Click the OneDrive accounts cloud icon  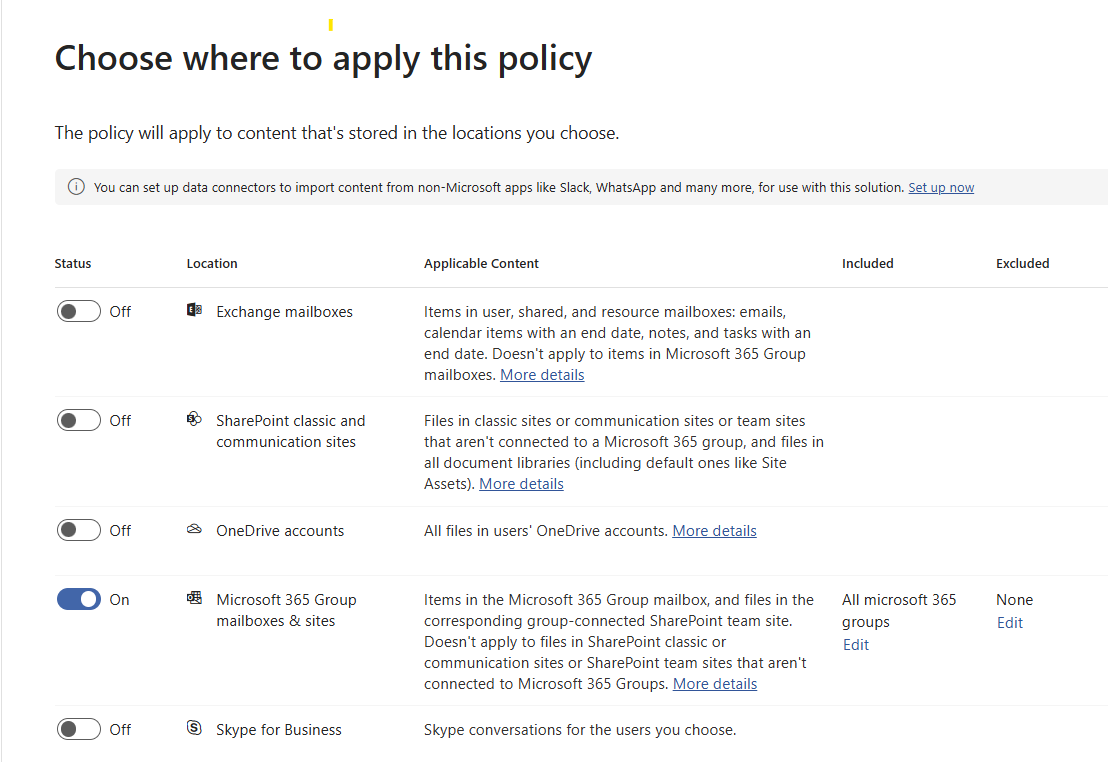pos(194,529)
